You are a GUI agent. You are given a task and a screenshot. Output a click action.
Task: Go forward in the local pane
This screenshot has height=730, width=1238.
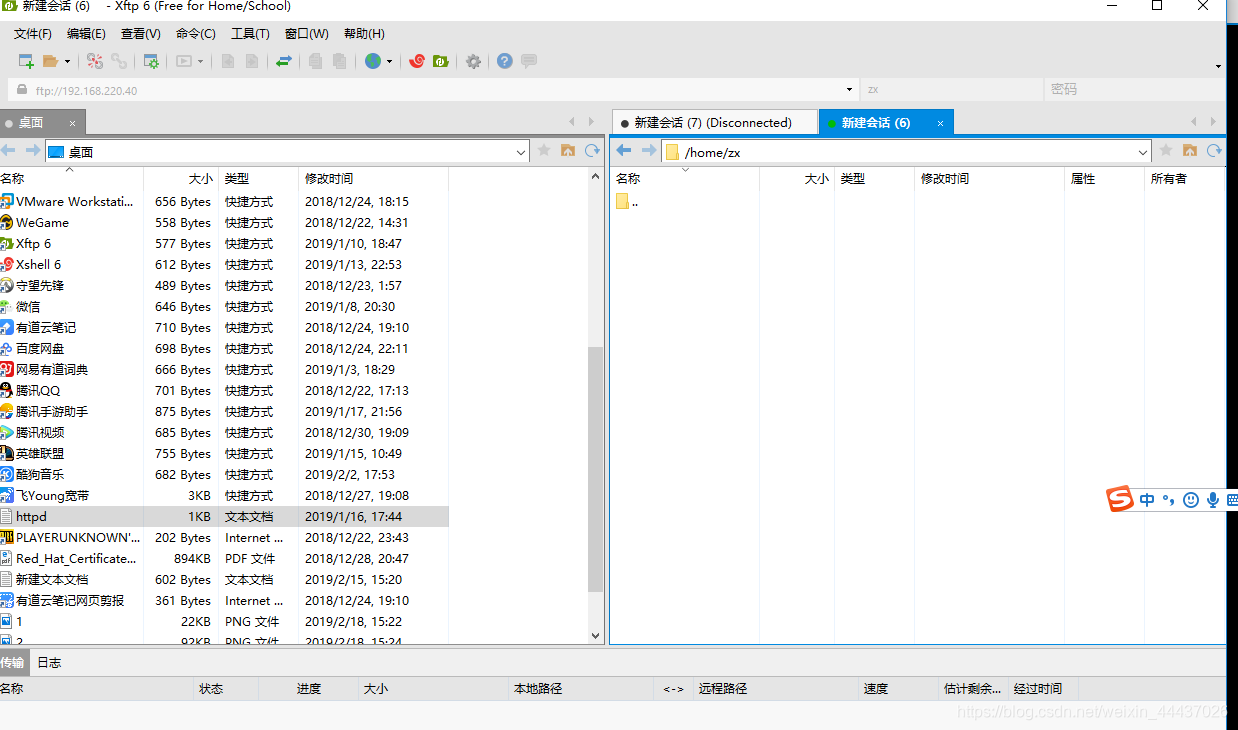coord(32,151)
